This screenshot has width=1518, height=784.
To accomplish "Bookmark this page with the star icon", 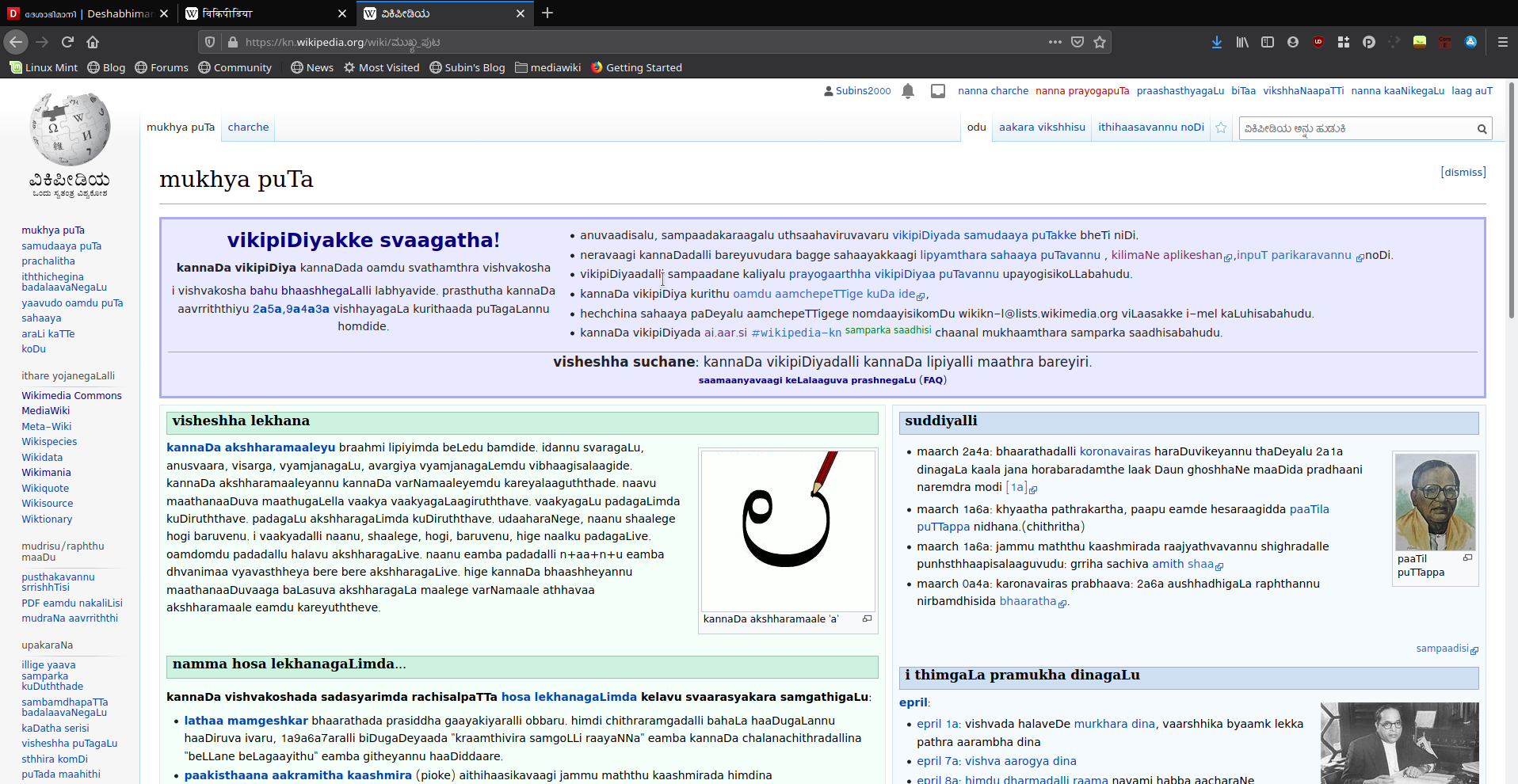I will click(x=1100, y=42).
